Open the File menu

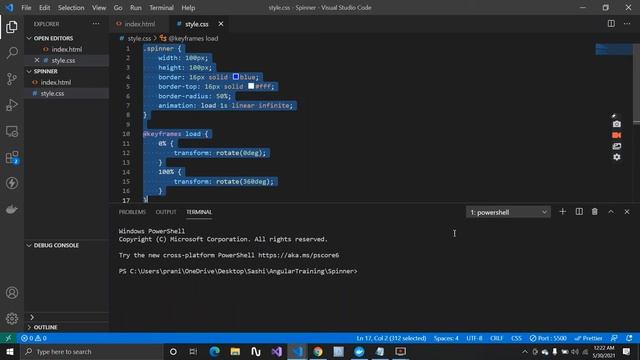(x=26, y=7)
